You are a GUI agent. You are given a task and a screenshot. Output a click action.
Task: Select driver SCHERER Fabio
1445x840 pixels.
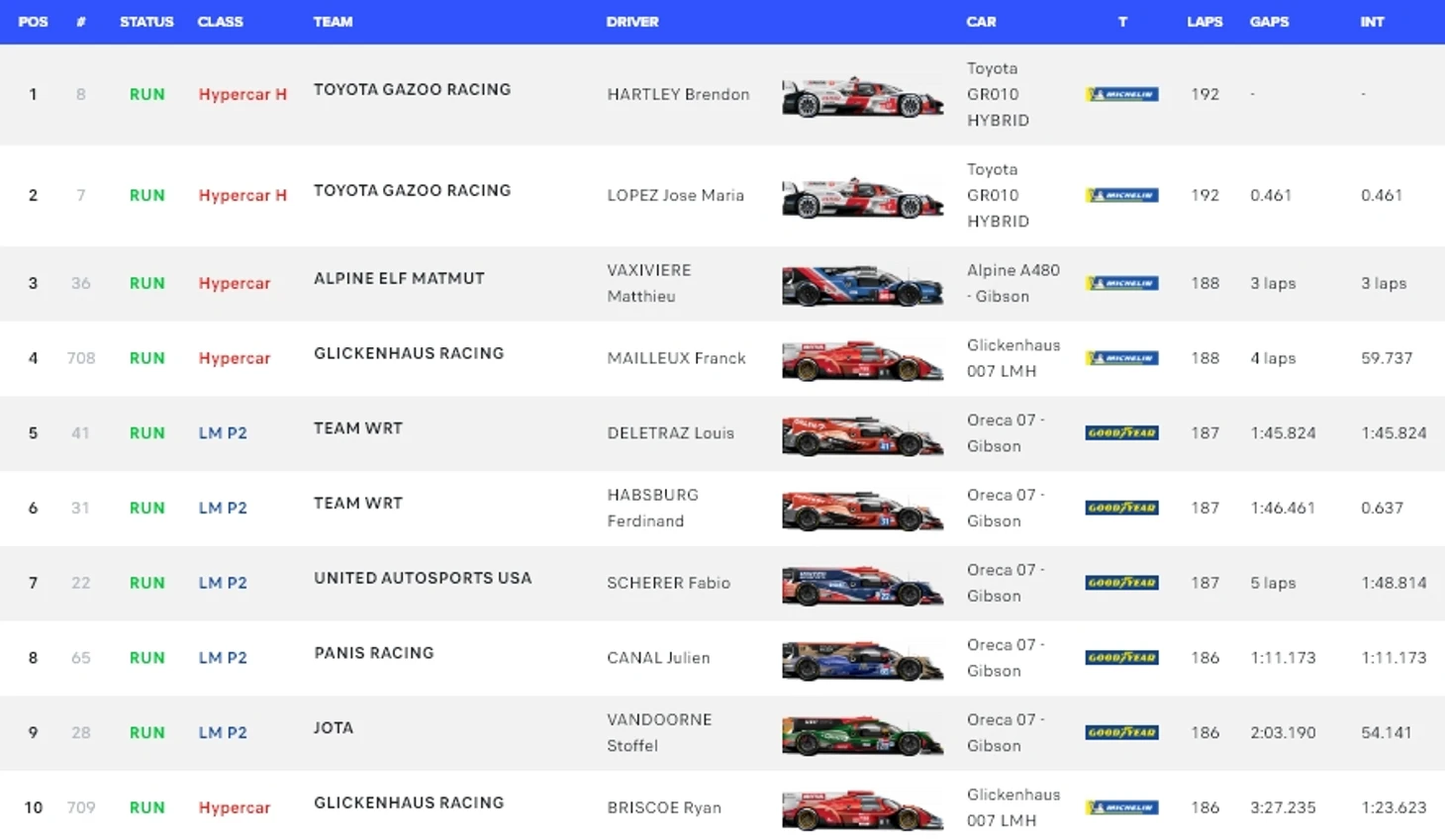tap(668, 583)
